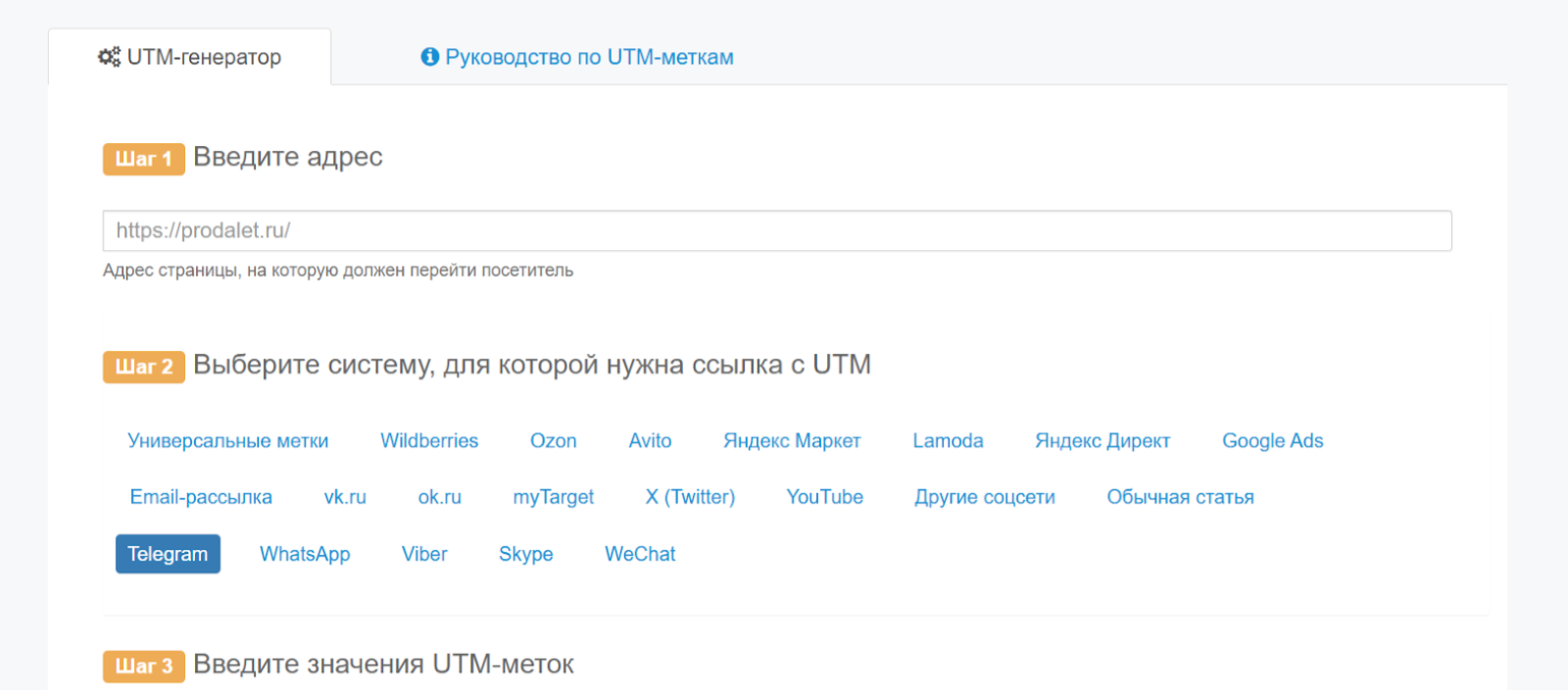Image resolution: width=1568 pixels, height=690 pixels.
Task: Select the WeChat option
Action: click(x=640, y=554)
